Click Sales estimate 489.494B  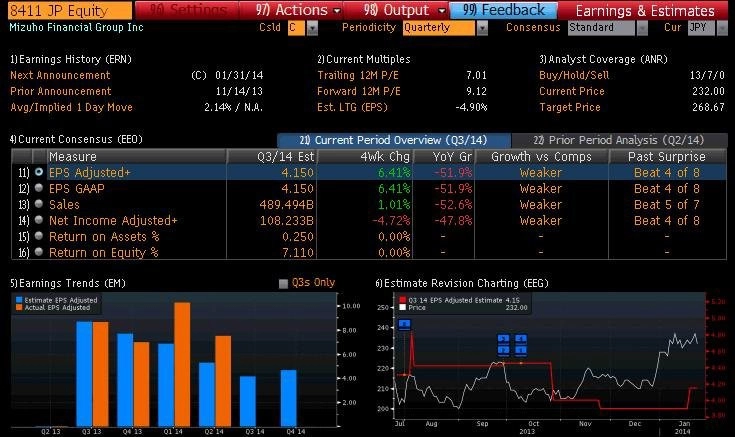tap(286, 204)
